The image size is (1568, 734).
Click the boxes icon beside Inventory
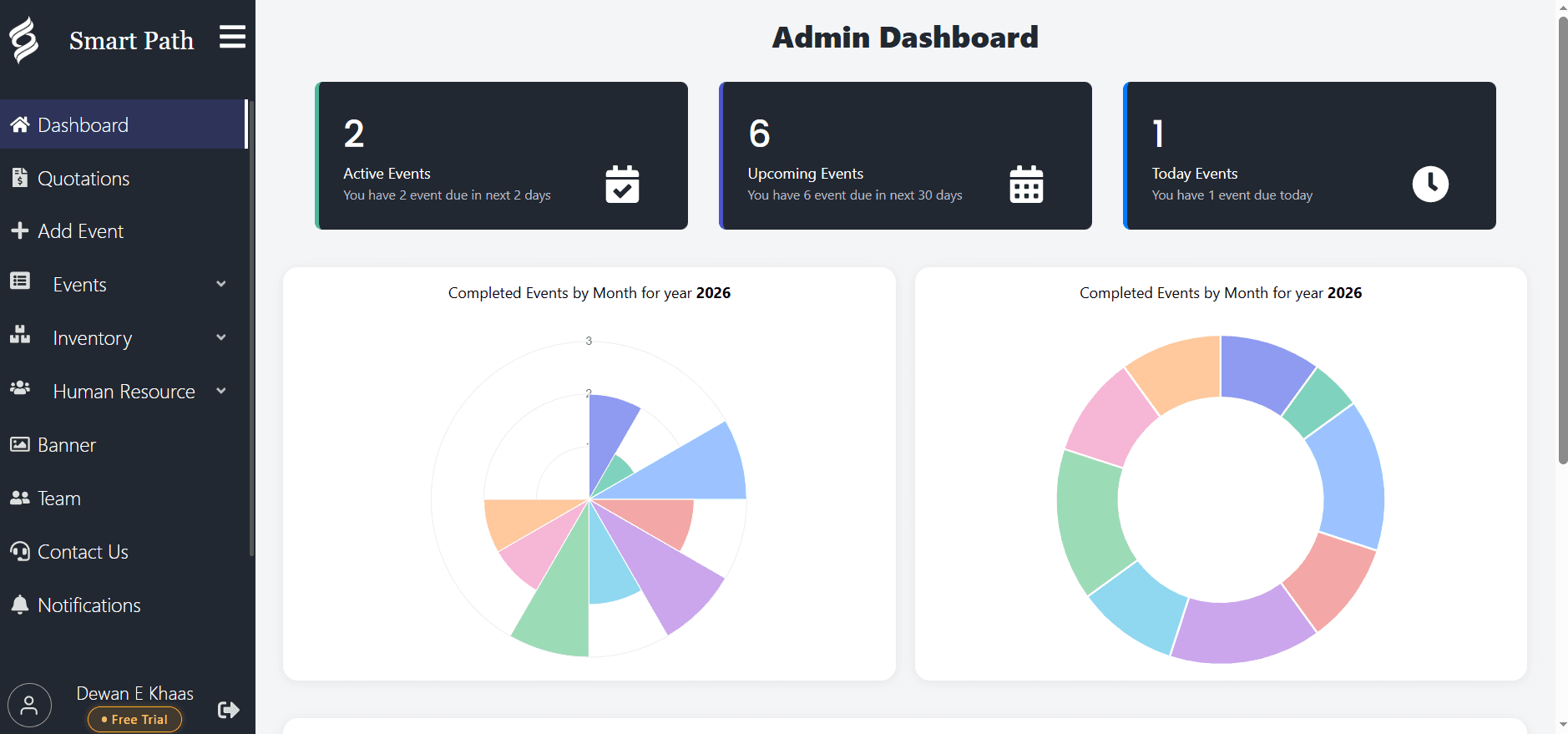[x=20, y=335]
